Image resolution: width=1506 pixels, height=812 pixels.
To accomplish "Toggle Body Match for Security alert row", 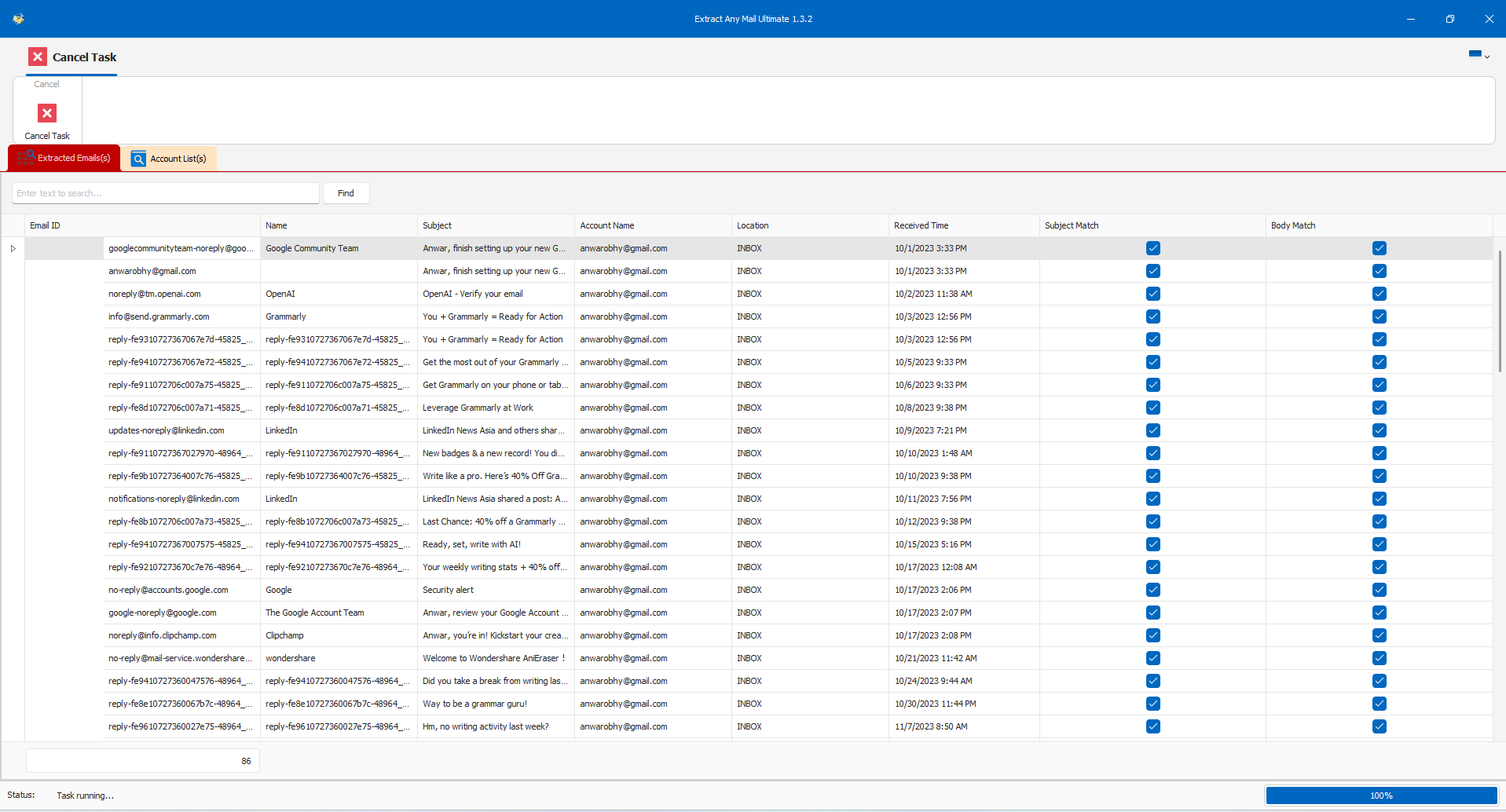I will click(1380, 590).
